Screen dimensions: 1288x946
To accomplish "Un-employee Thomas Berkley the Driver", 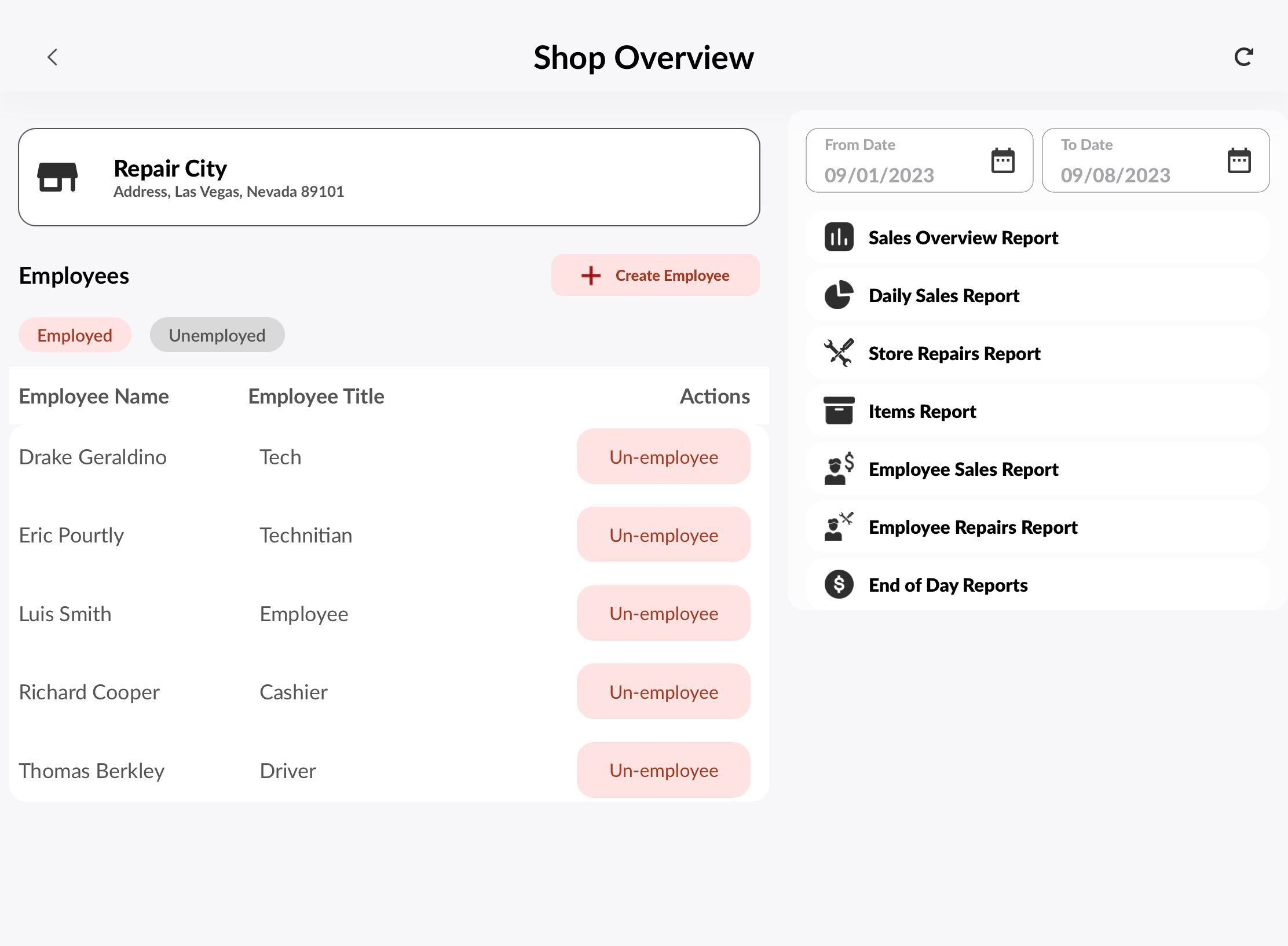I will pos(663,770).
